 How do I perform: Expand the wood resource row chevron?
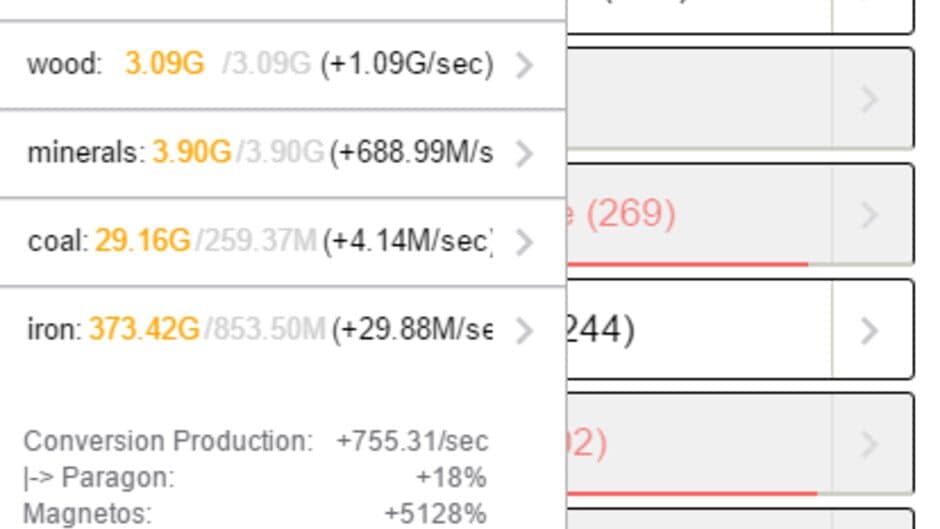pyautogui.click(x=524, y=65)
